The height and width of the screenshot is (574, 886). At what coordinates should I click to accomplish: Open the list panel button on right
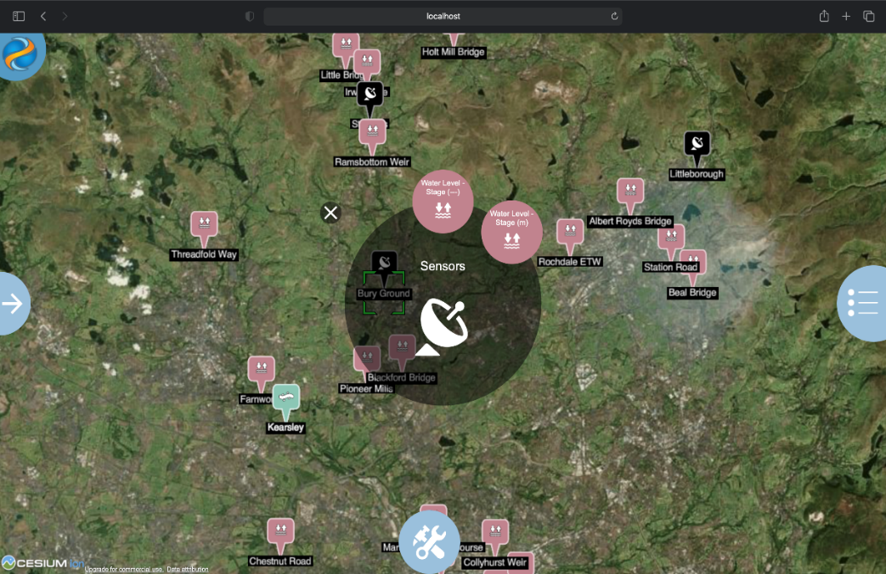click(863, 303)
